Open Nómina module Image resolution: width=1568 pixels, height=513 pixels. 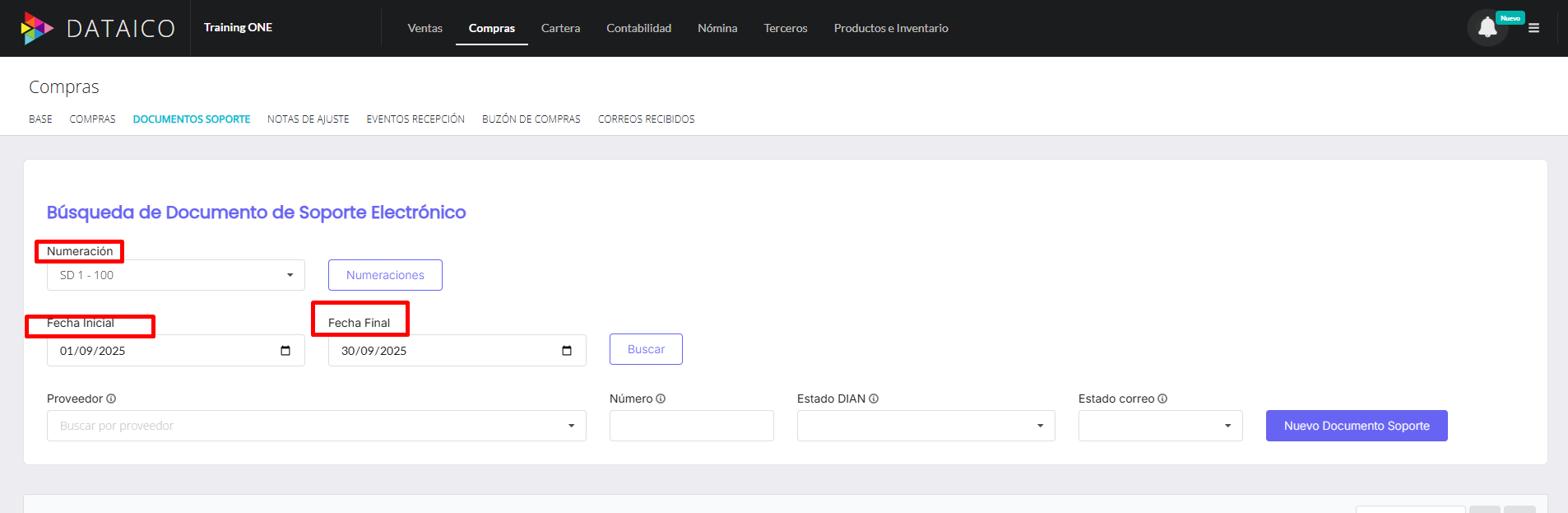(x=717, y=28)
